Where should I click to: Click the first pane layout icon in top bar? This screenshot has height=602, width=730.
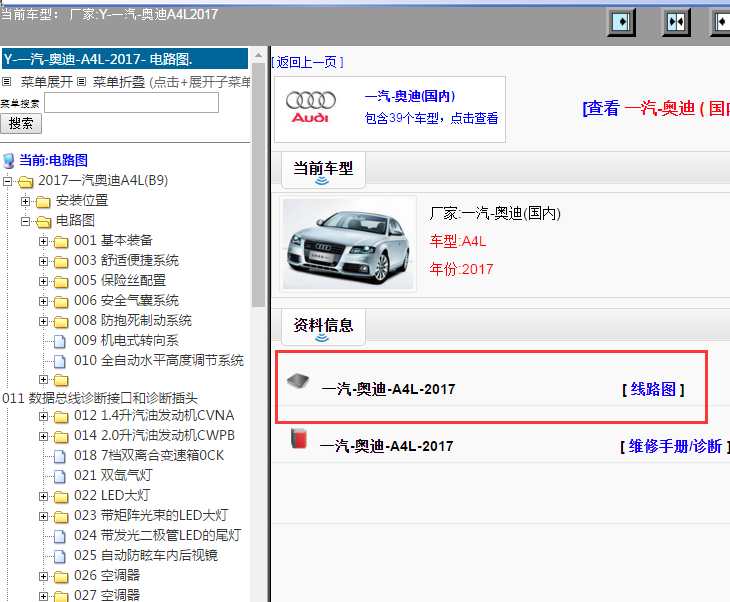coord(621,22)
